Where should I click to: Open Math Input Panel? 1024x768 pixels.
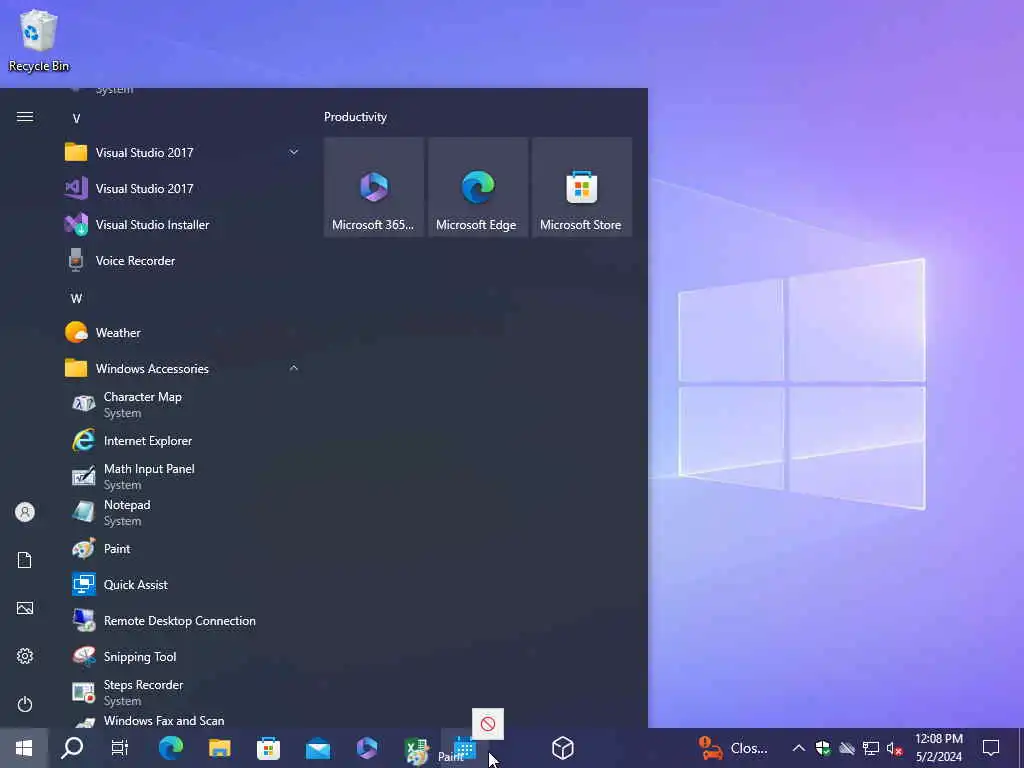[x=182, y=477]
